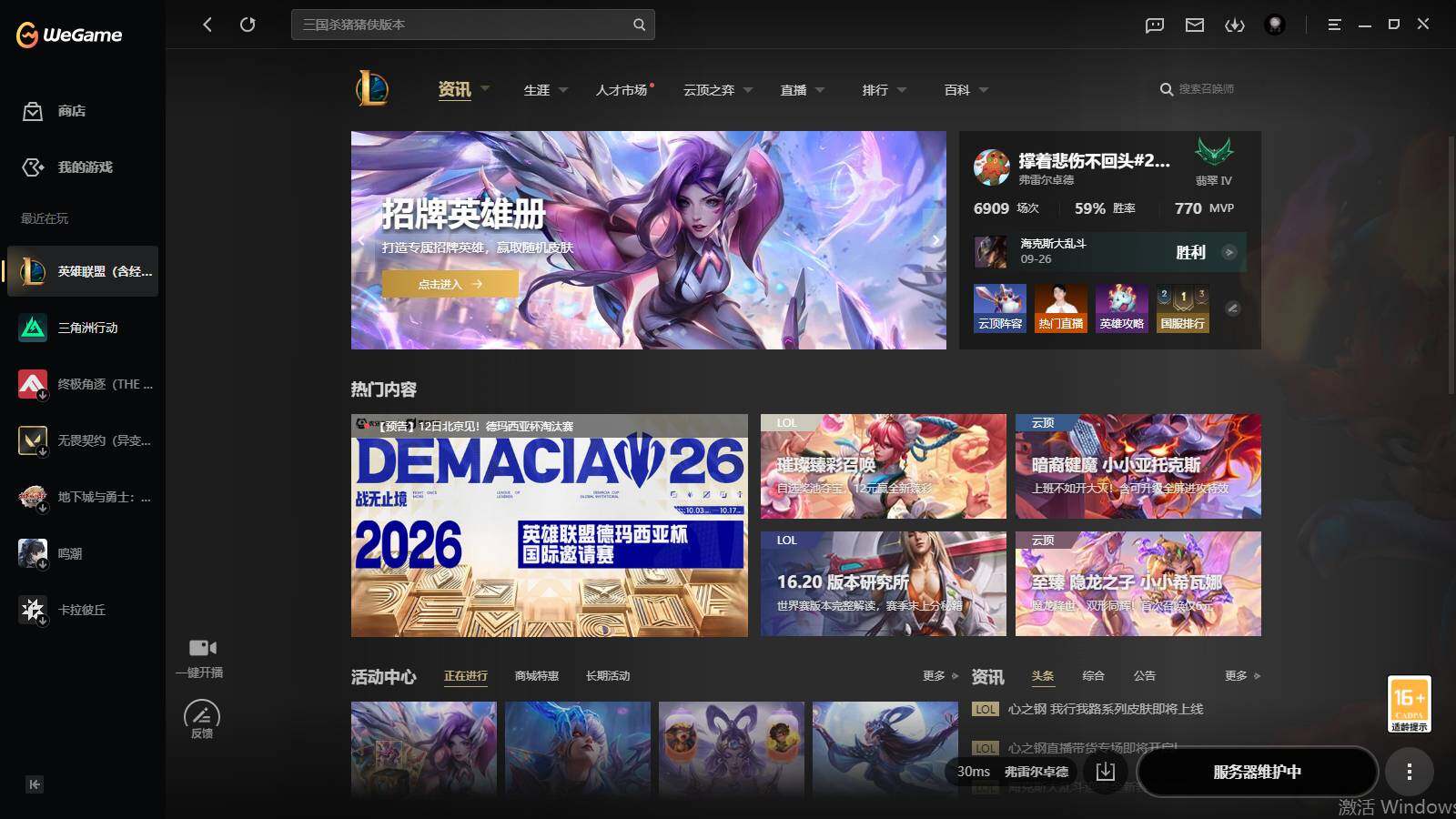Switch to the 商城特惠 activity tab
Screen dimensions: 1456x819
pyautogui.click(x=537, y=676)
